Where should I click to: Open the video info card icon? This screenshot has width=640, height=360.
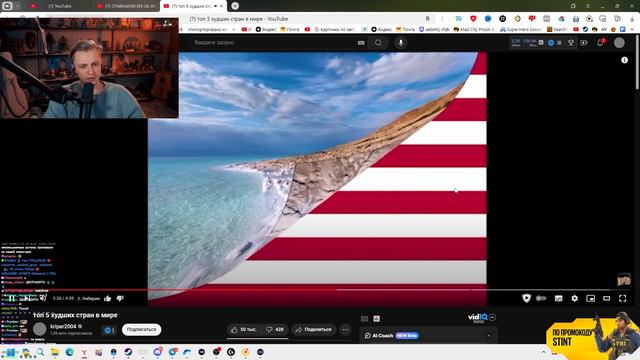pyautogui.click(x=624, y=60)
